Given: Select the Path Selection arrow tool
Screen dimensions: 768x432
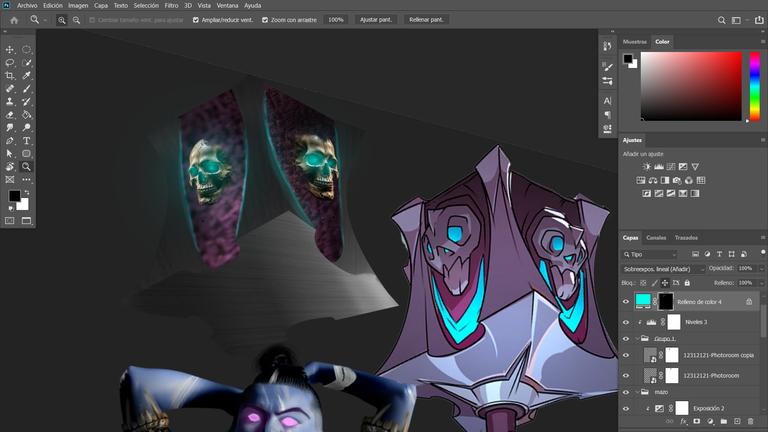Looking at the screenshot, I should pos(10,153).
